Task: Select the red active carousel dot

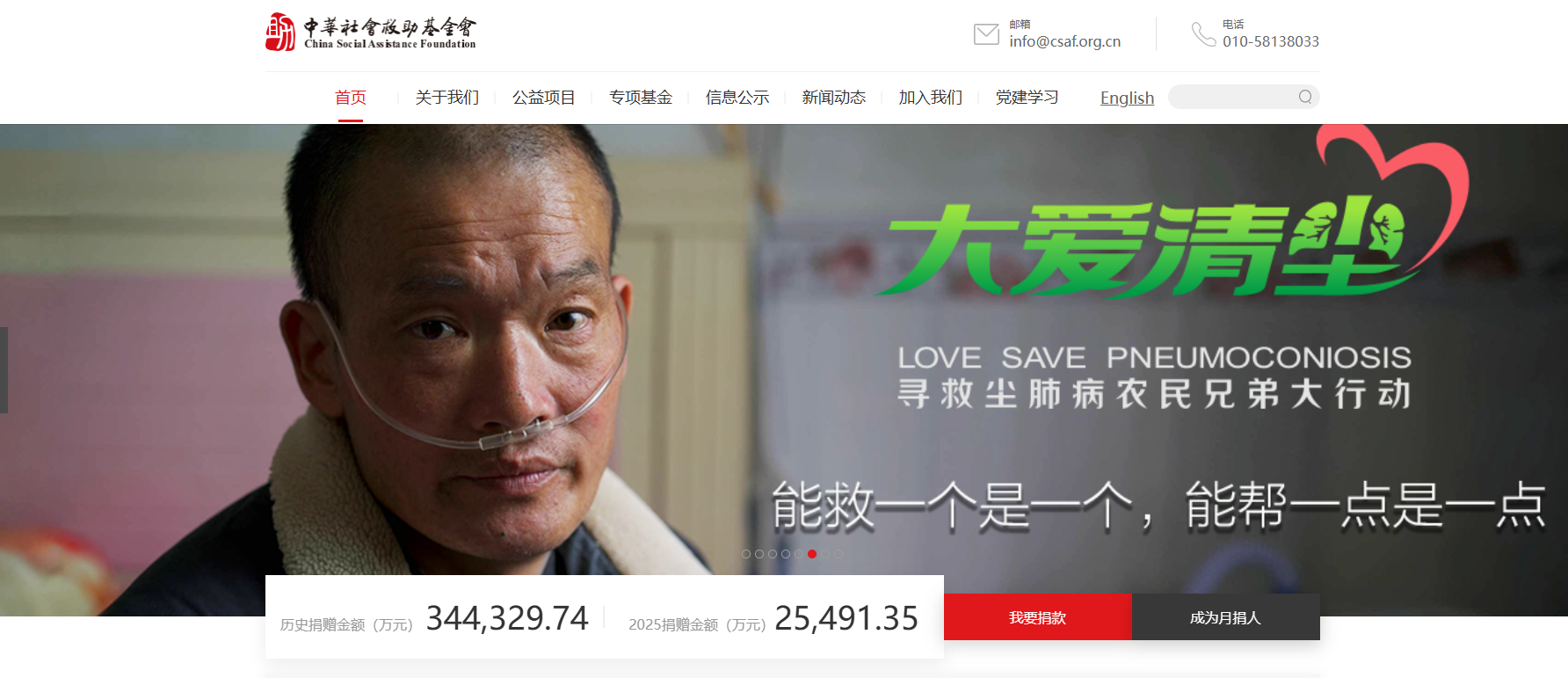Action: click(x=812, y=554)
